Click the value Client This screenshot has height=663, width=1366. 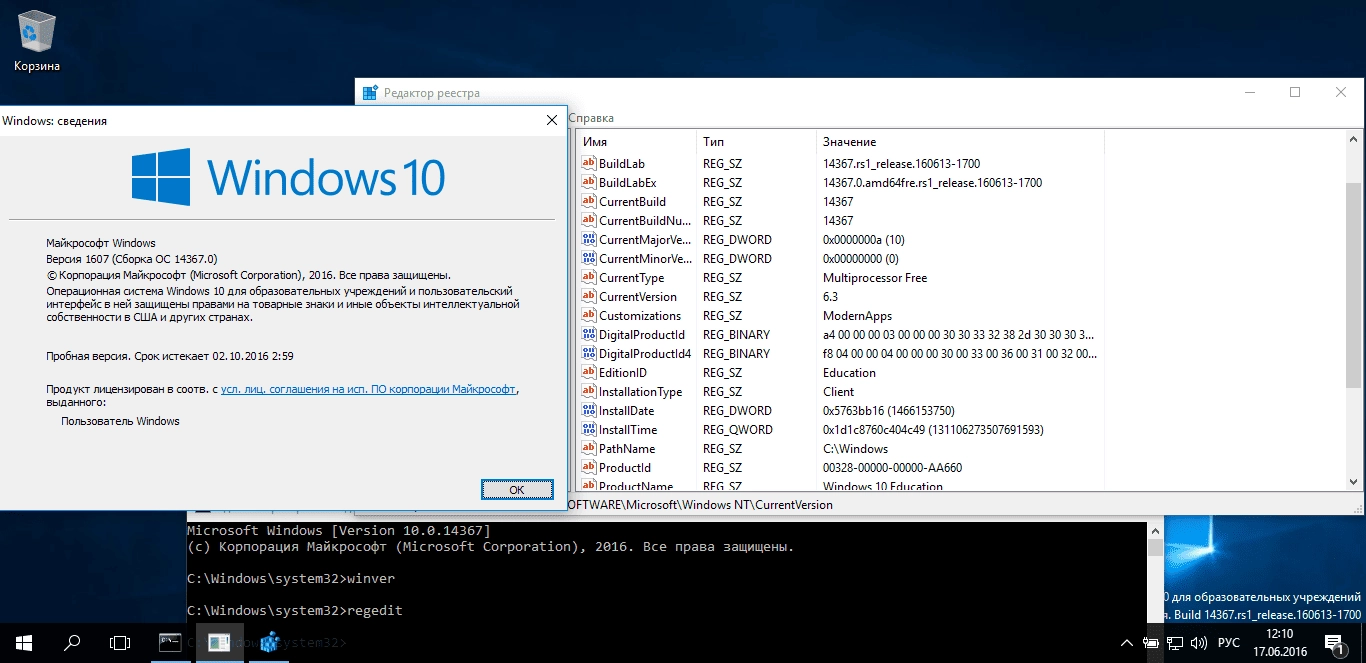(838, 391)
